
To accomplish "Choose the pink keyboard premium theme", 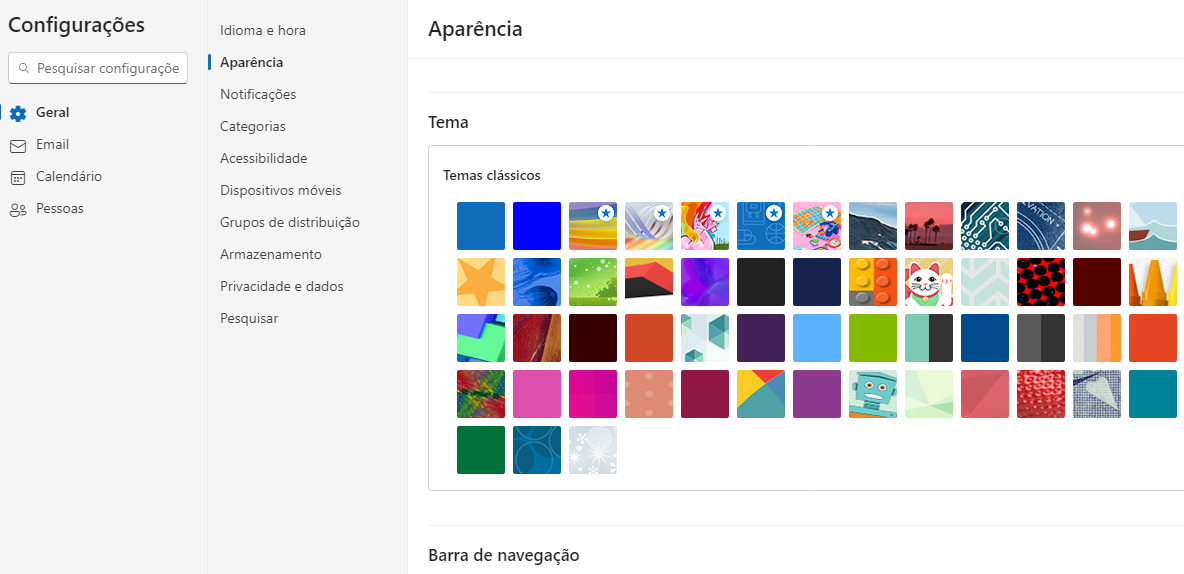I will (x=817, y=226).
